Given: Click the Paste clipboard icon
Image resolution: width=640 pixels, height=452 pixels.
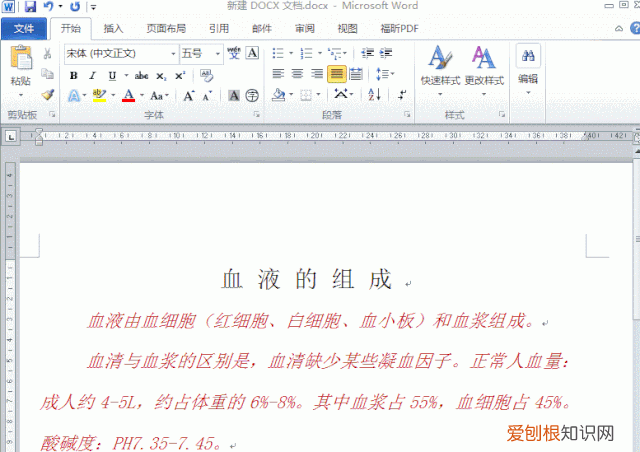Looking at the screenshot, I should [x=21, y=57].
